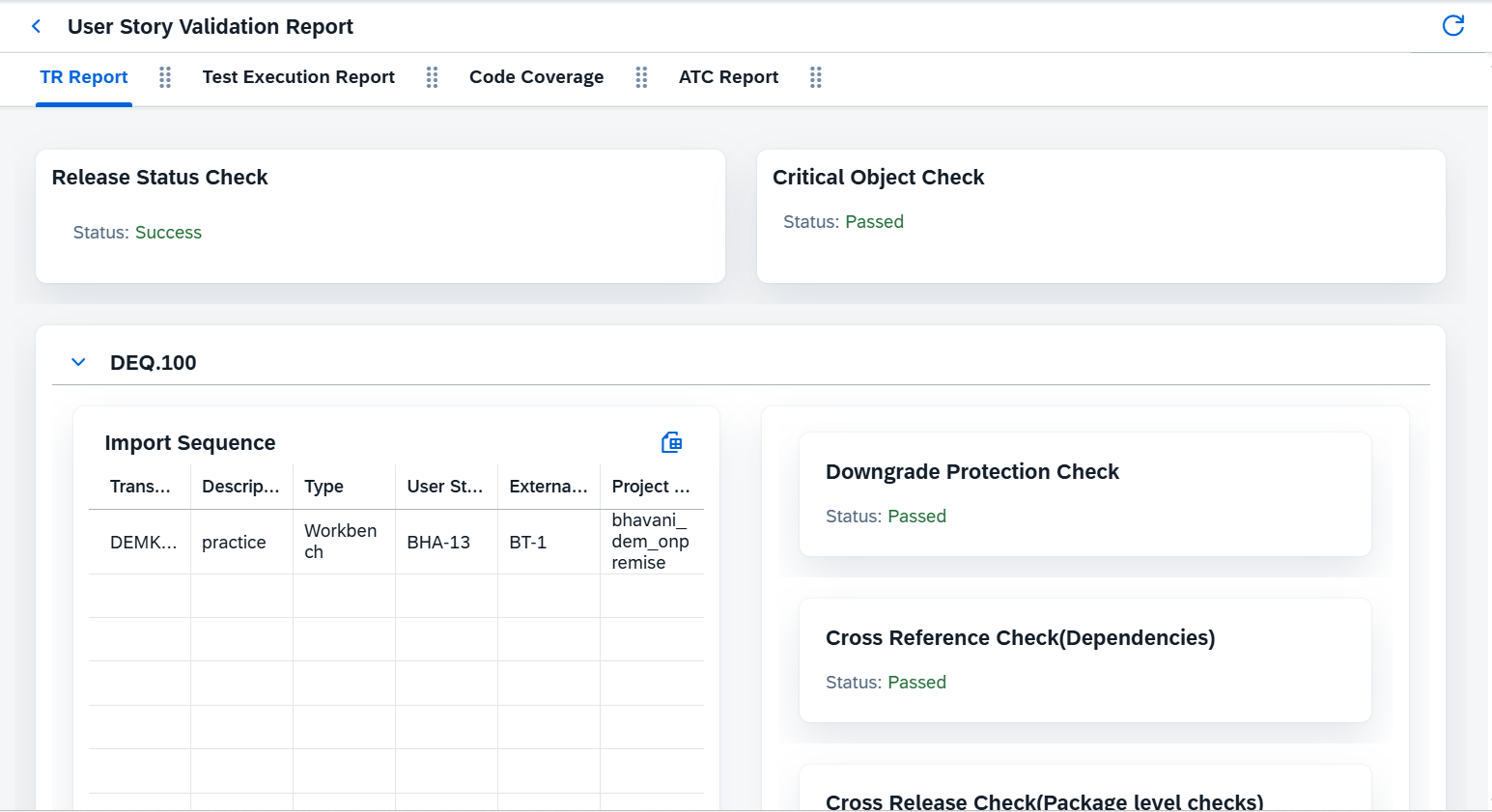Refresh the validation report
1492x812 pixels.
click(x=1452, y=26)
